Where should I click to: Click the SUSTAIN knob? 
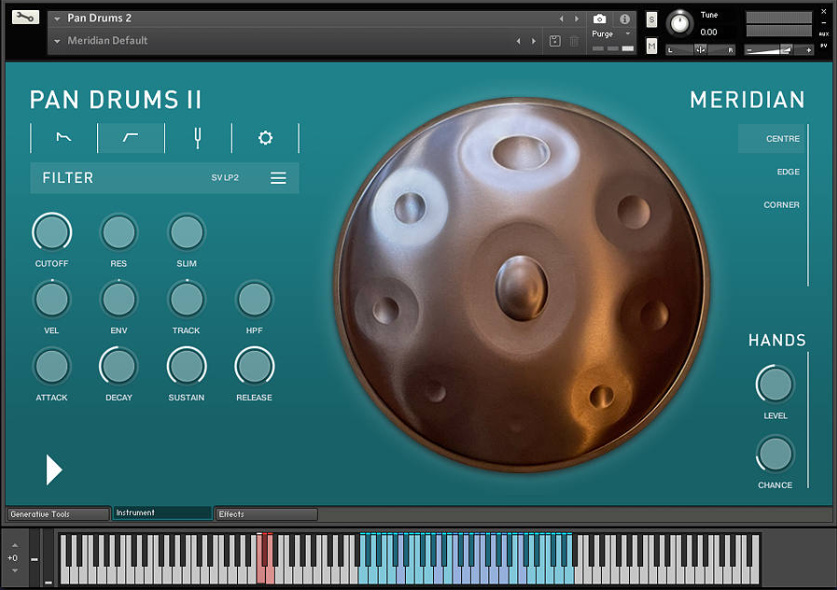[186, 366]
